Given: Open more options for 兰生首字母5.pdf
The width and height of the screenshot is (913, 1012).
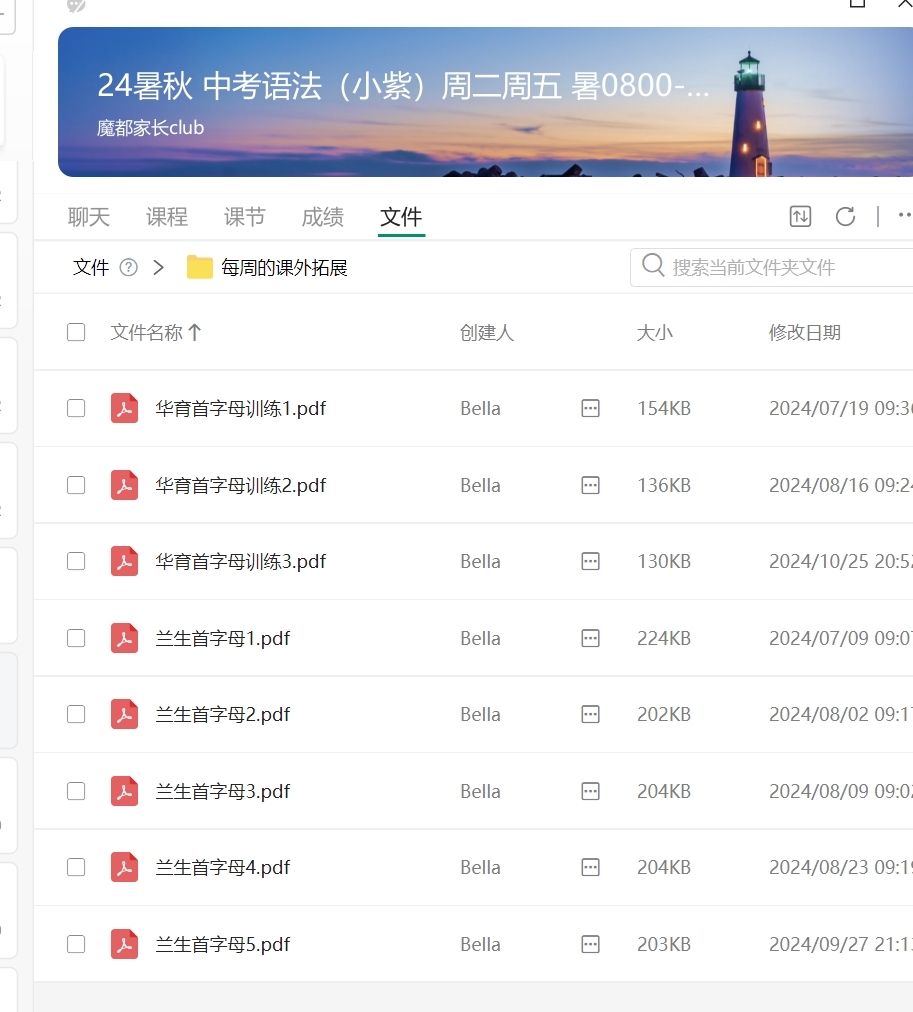Looking at the screenshot, I should [590, 944].
